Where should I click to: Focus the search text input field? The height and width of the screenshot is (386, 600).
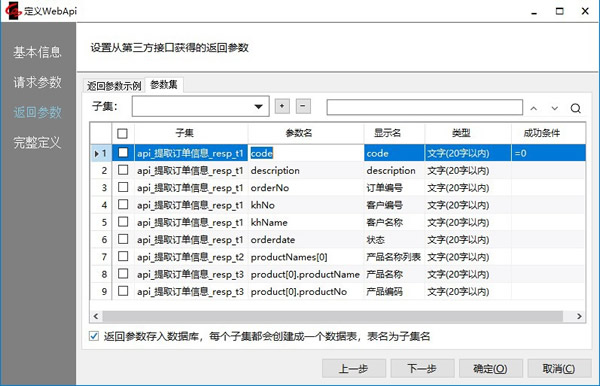coord(425,107)
